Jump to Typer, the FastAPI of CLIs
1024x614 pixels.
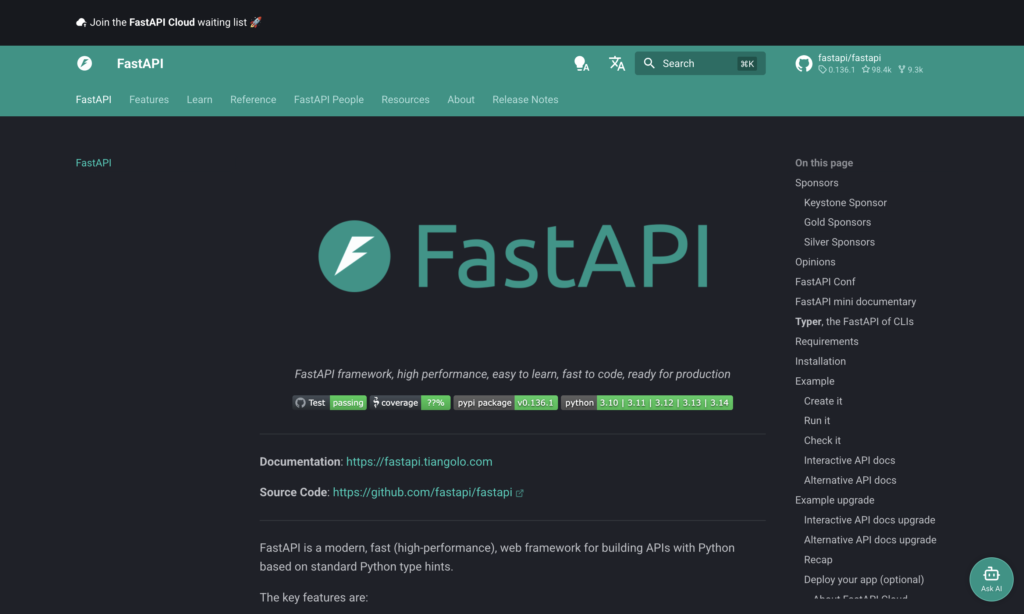pos(854,321)
